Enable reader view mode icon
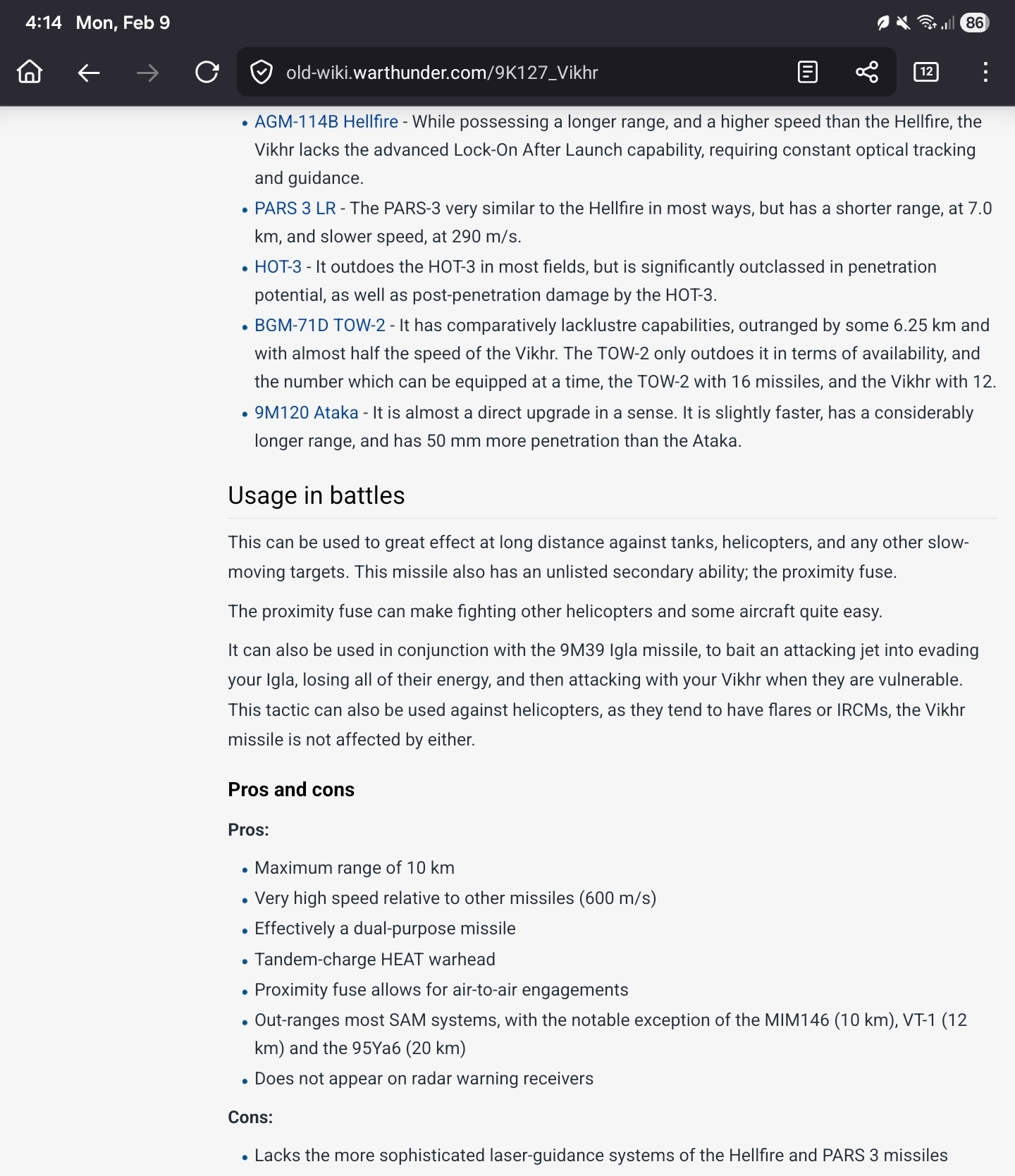 click(807, 72)
